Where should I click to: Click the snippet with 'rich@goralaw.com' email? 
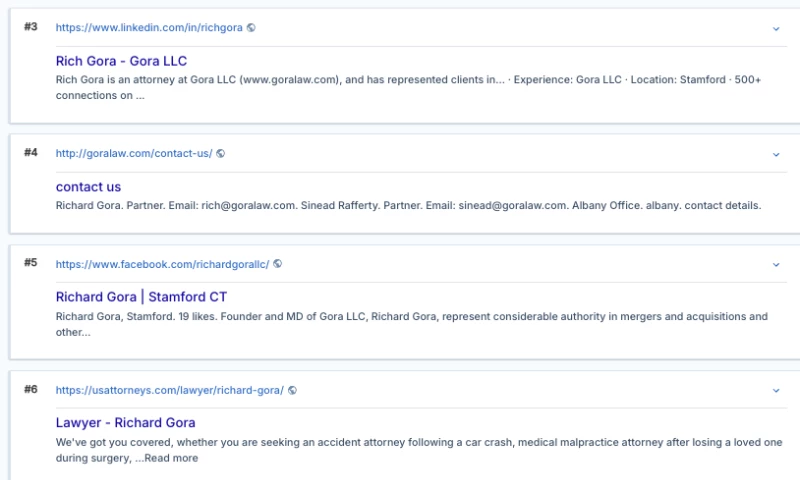[x=408, y=206]
